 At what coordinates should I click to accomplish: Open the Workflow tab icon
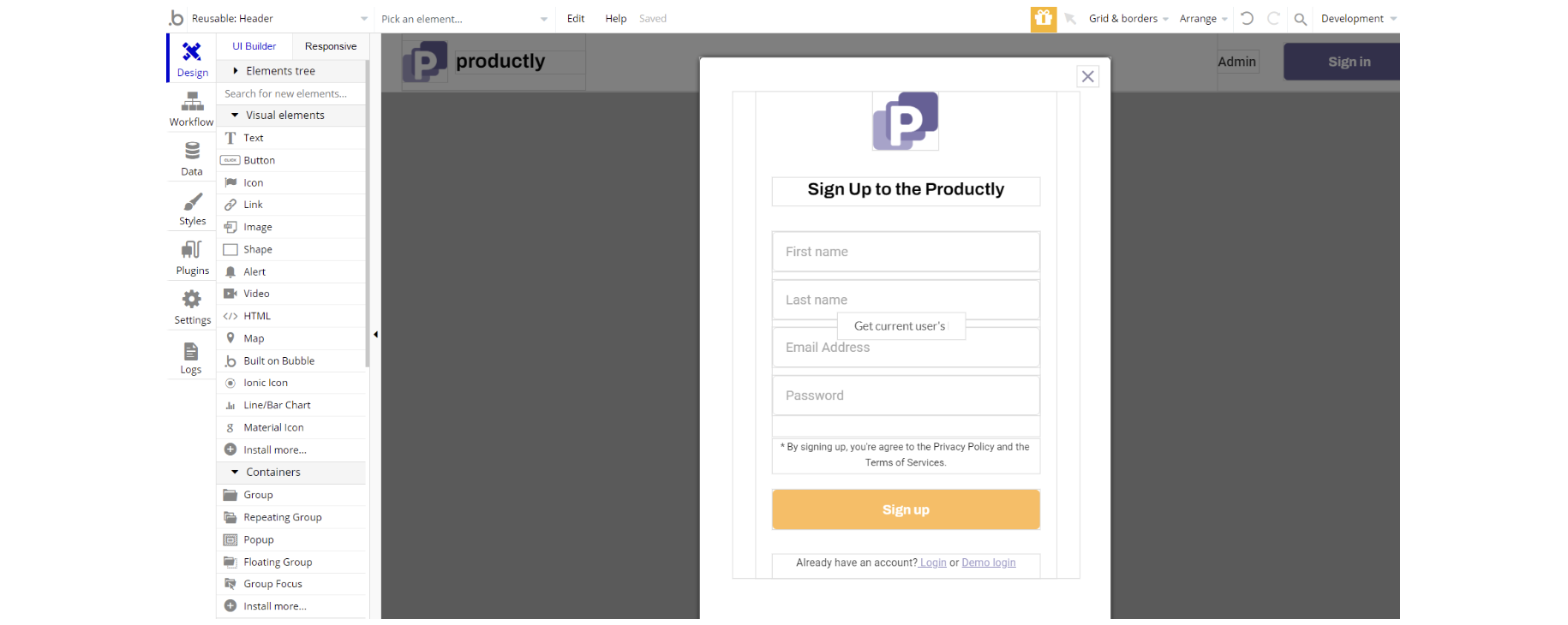pos(192,104)
